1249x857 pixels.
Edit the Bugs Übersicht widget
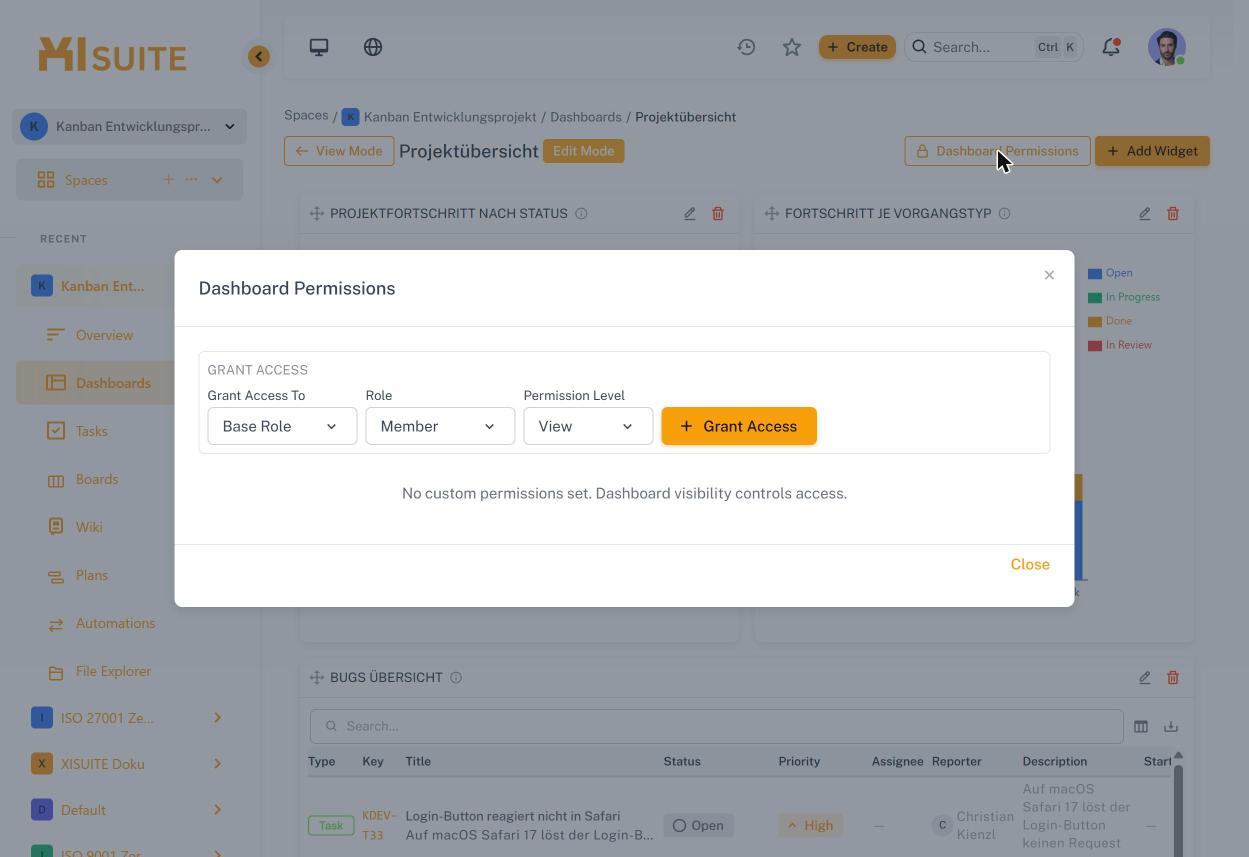(1145, 677)
